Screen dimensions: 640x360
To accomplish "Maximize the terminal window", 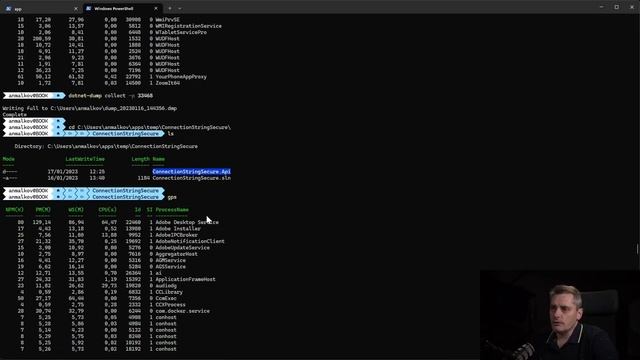I will 617,7.
